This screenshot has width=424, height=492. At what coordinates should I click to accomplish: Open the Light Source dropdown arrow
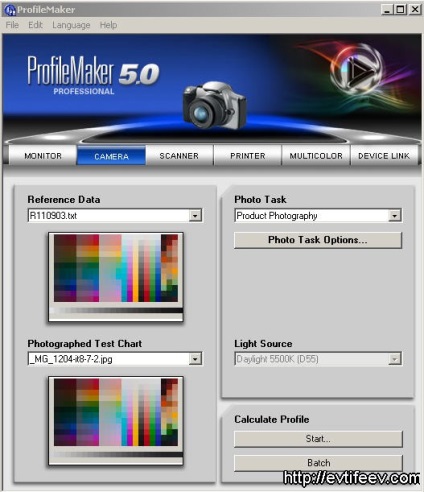[395, 359]
